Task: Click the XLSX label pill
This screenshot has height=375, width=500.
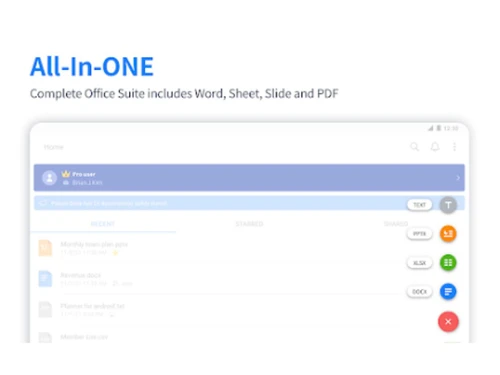Action: [420, 263]
